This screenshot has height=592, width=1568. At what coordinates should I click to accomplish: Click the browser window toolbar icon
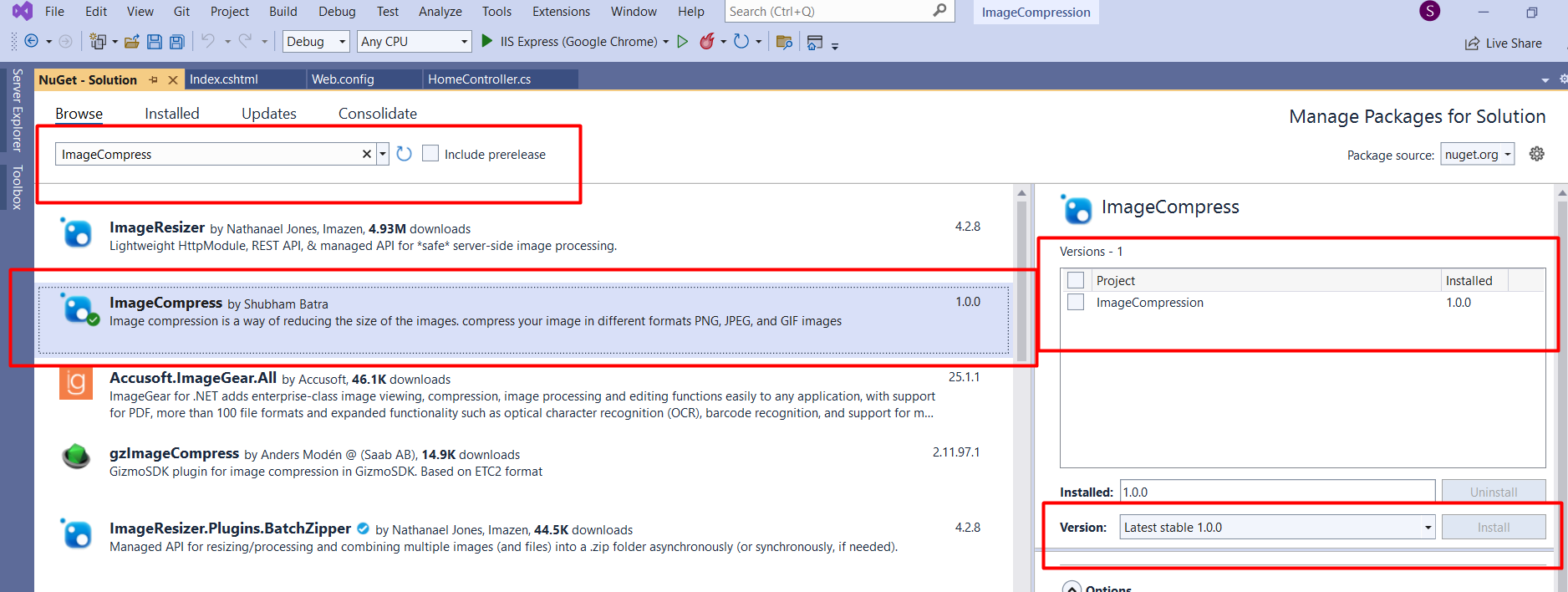pos(815,42)
